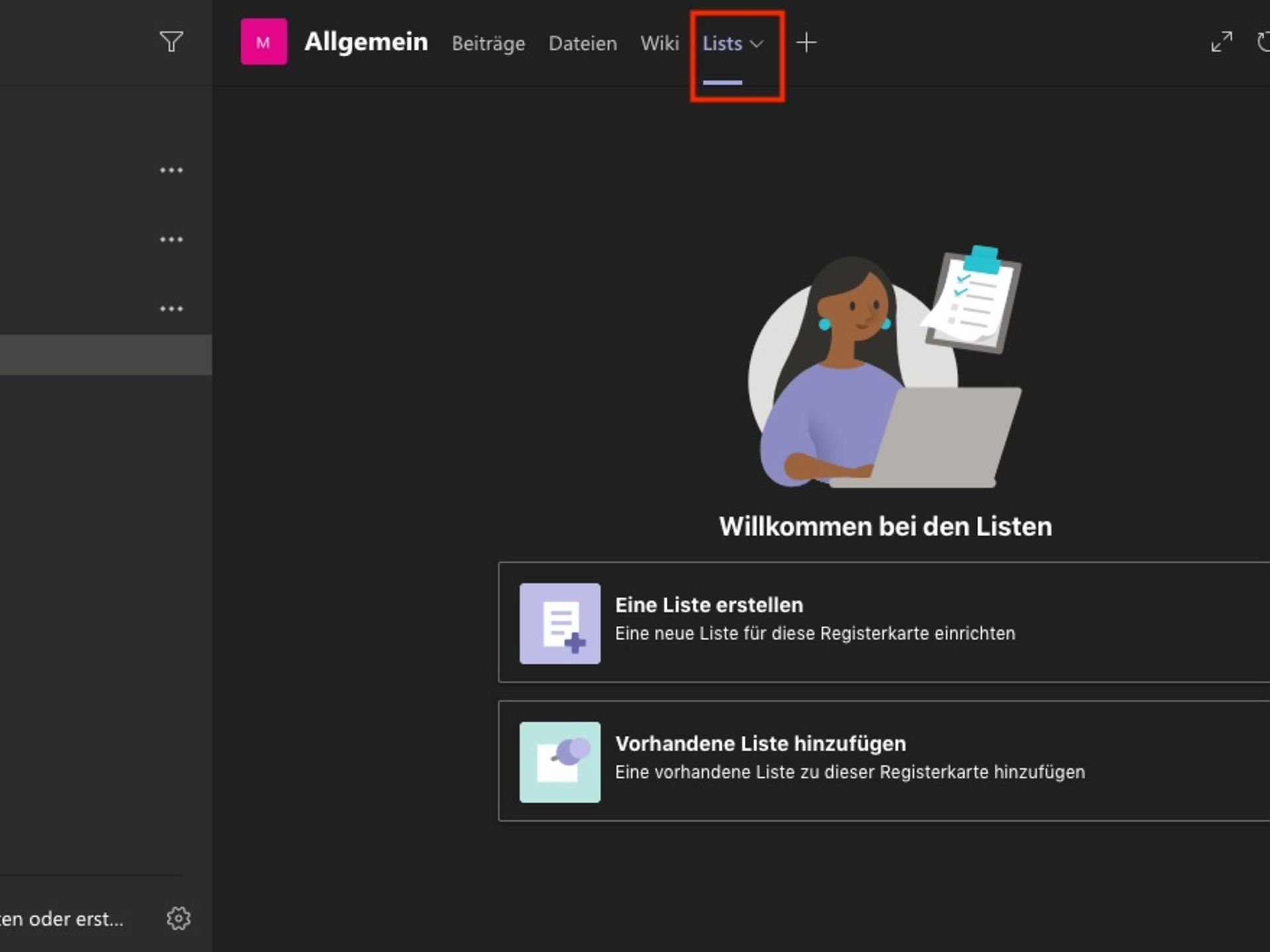Switch to the Dateien tab
Screen dimensions: 1270x952
(x=582, y=44)
